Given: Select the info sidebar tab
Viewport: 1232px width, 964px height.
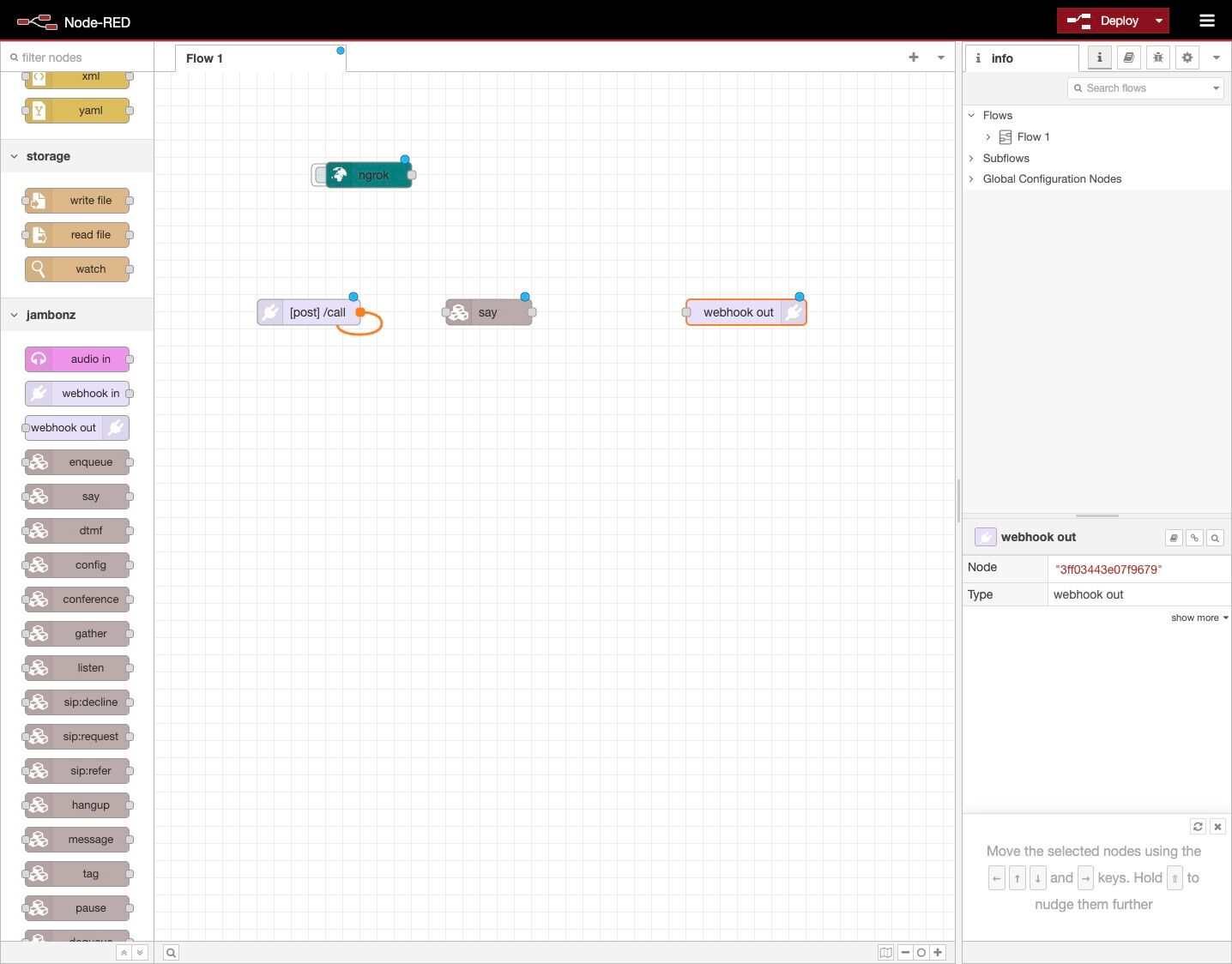Looking at the screenshot, I should [x=1022, y=58].
